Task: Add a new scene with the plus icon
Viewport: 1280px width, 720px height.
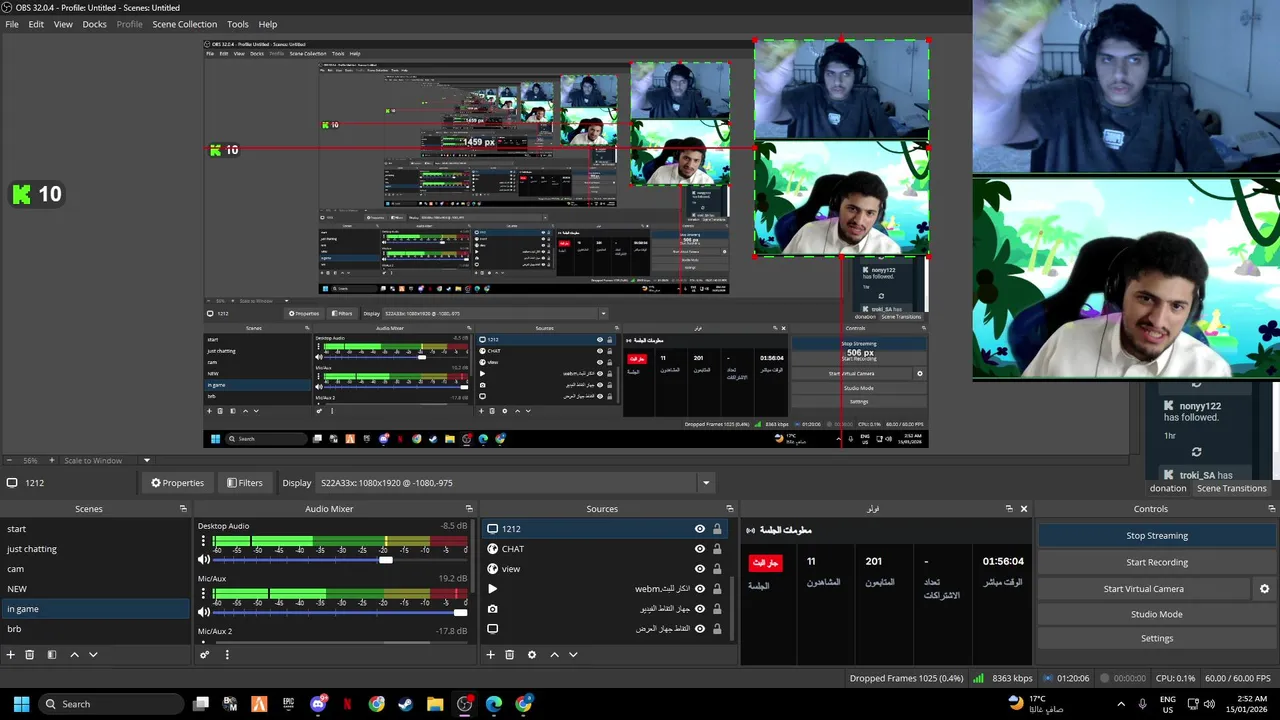Action: (11, 655)
